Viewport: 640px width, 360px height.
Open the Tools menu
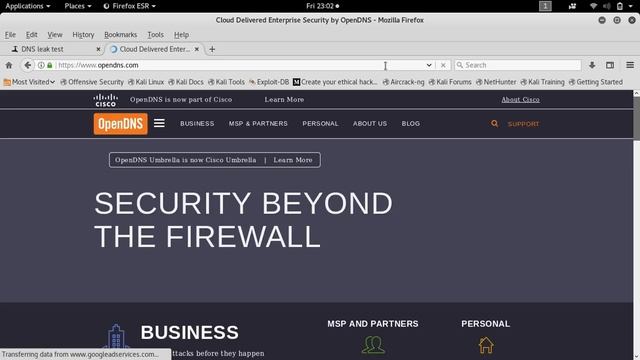(x=156, y=35)
